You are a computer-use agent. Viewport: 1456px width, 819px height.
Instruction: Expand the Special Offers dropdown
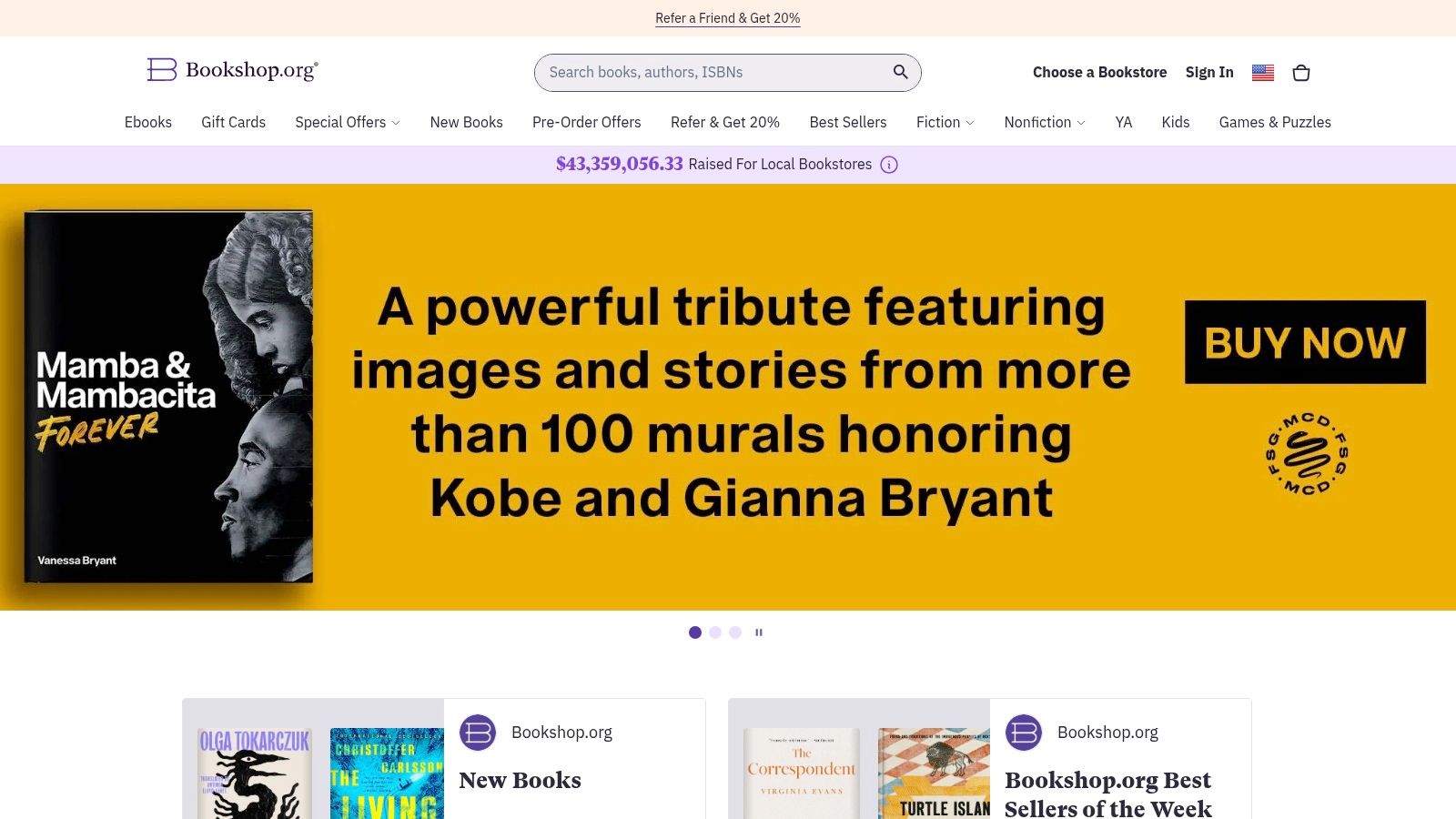[x=347, y=122]
